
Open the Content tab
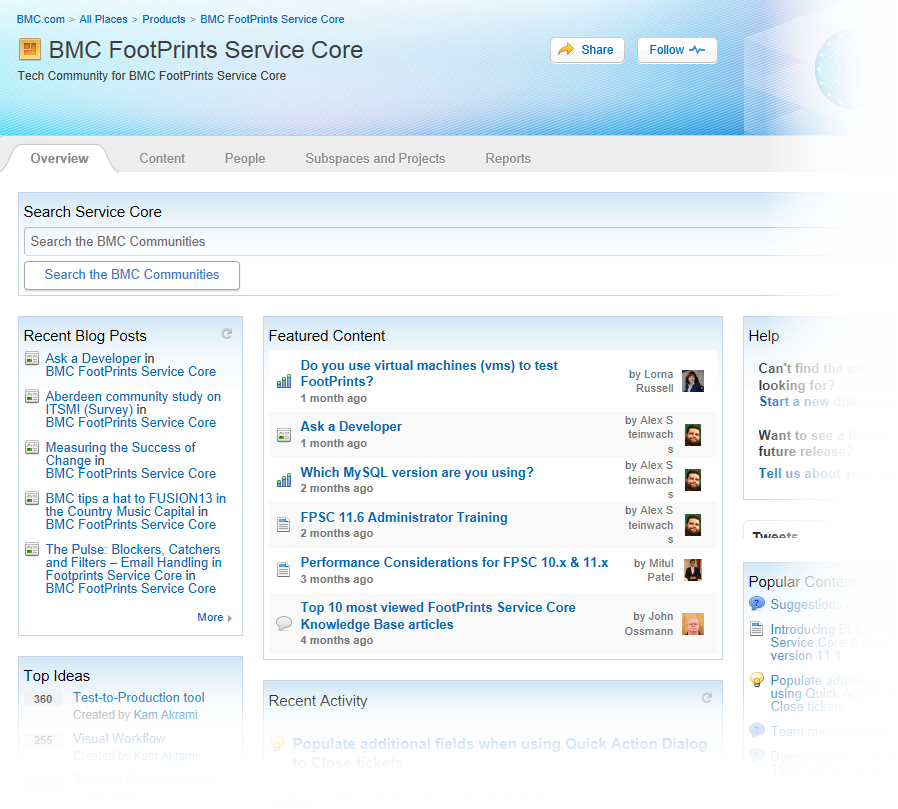162,159
